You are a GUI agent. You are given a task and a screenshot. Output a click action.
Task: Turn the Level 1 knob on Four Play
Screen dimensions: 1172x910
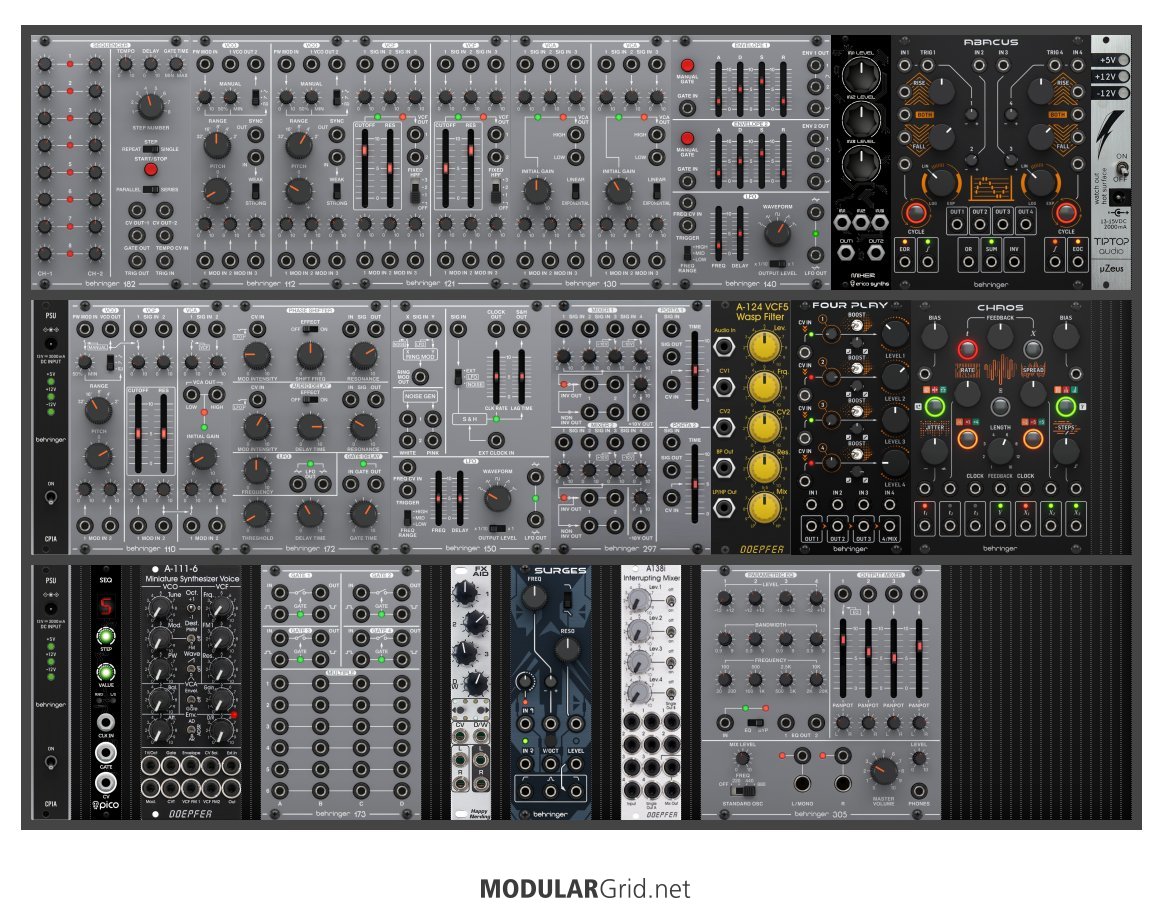pos(895,334)
